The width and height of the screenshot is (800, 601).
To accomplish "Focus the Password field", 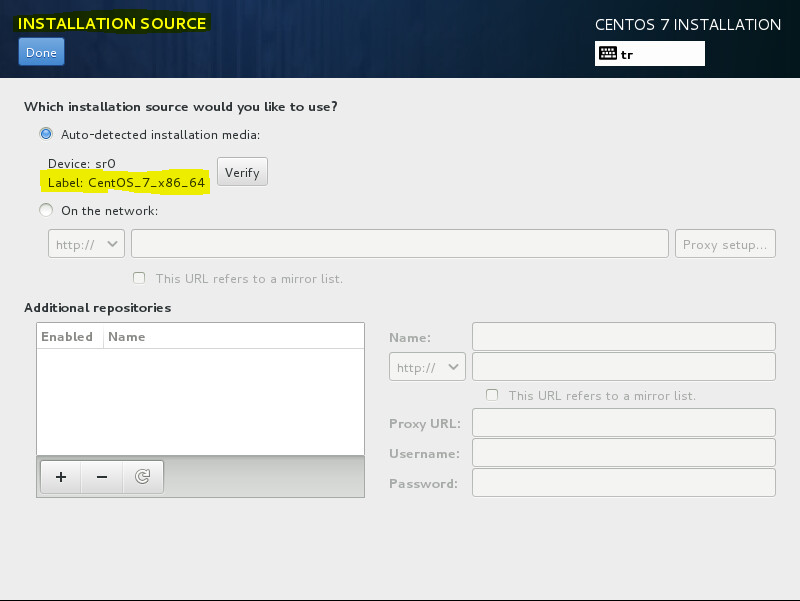I will tap(623, 483).
